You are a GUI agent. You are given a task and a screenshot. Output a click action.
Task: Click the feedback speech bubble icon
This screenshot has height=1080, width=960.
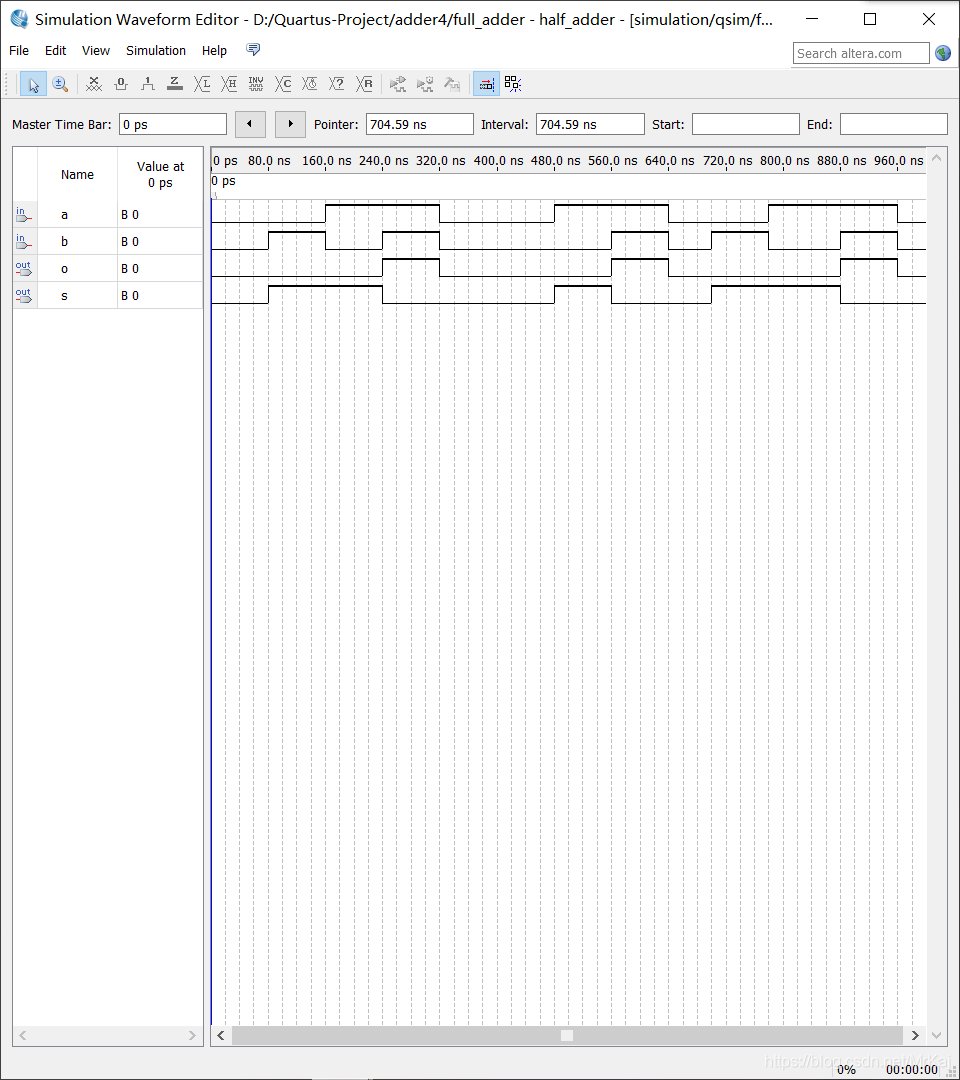[x=253, y=50]
